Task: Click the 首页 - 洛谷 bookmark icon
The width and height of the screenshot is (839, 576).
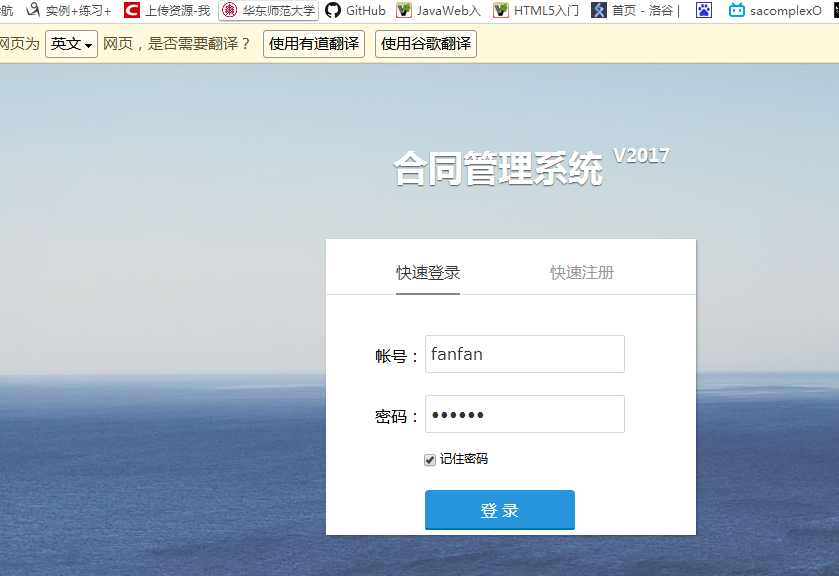Action: [599, 10]
